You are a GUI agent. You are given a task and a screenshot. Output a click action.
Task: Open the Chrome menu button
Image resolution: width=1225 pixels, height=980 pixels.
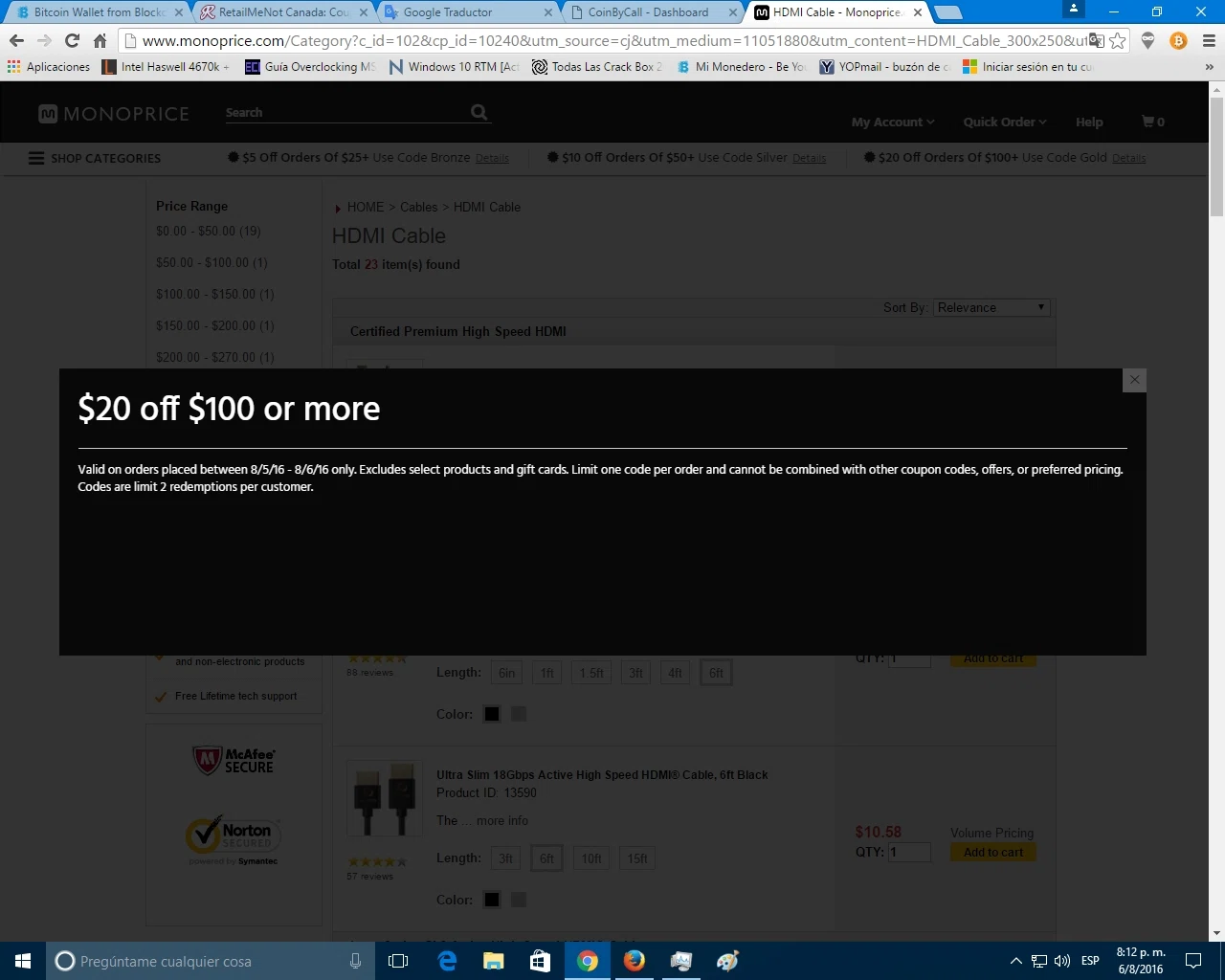pyautogui.click(x=1209, y=40)
